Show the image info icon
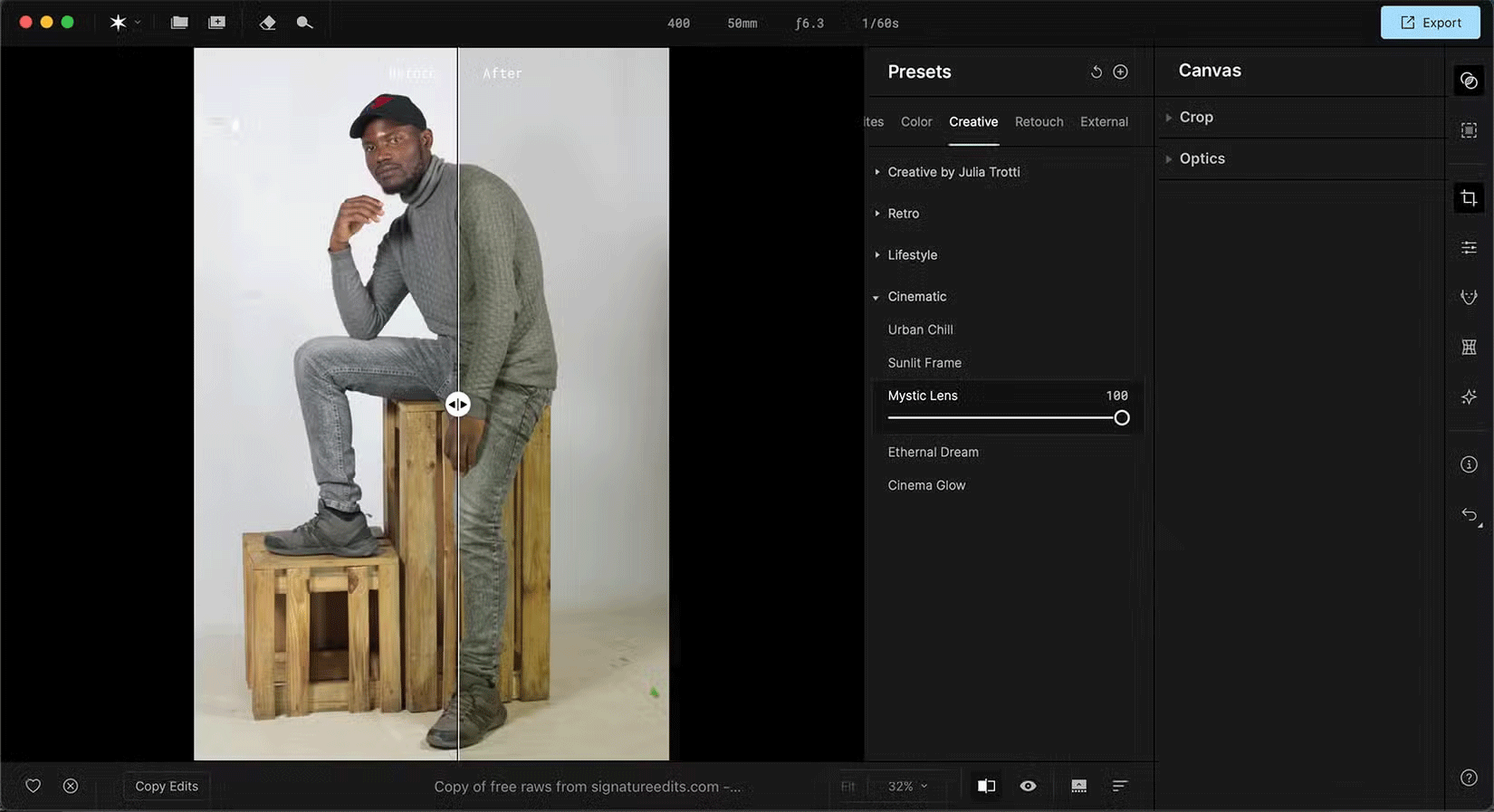The image size is (1494, 812). (x=1469, y=464)
